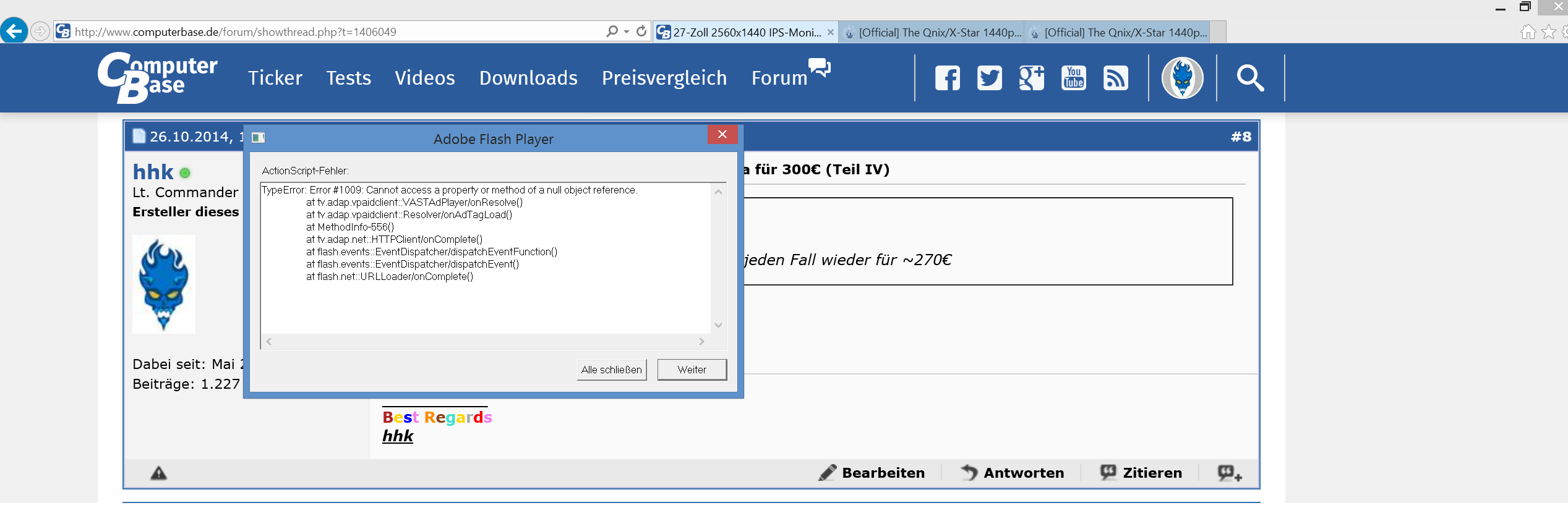The height and width of the screenshot is (521, 1568).
Task: Click the Flash Player dialog title icon
Action: coord(259,137)
